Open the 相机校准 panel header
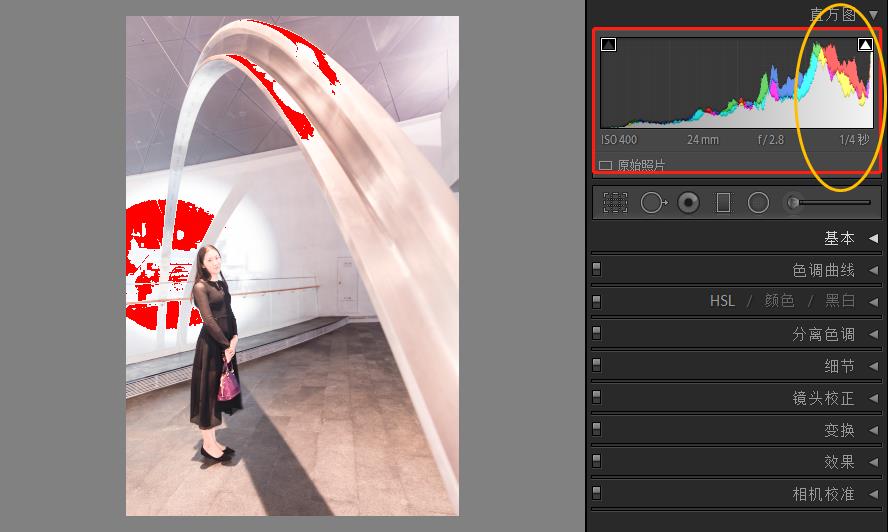 pos(823,494)
